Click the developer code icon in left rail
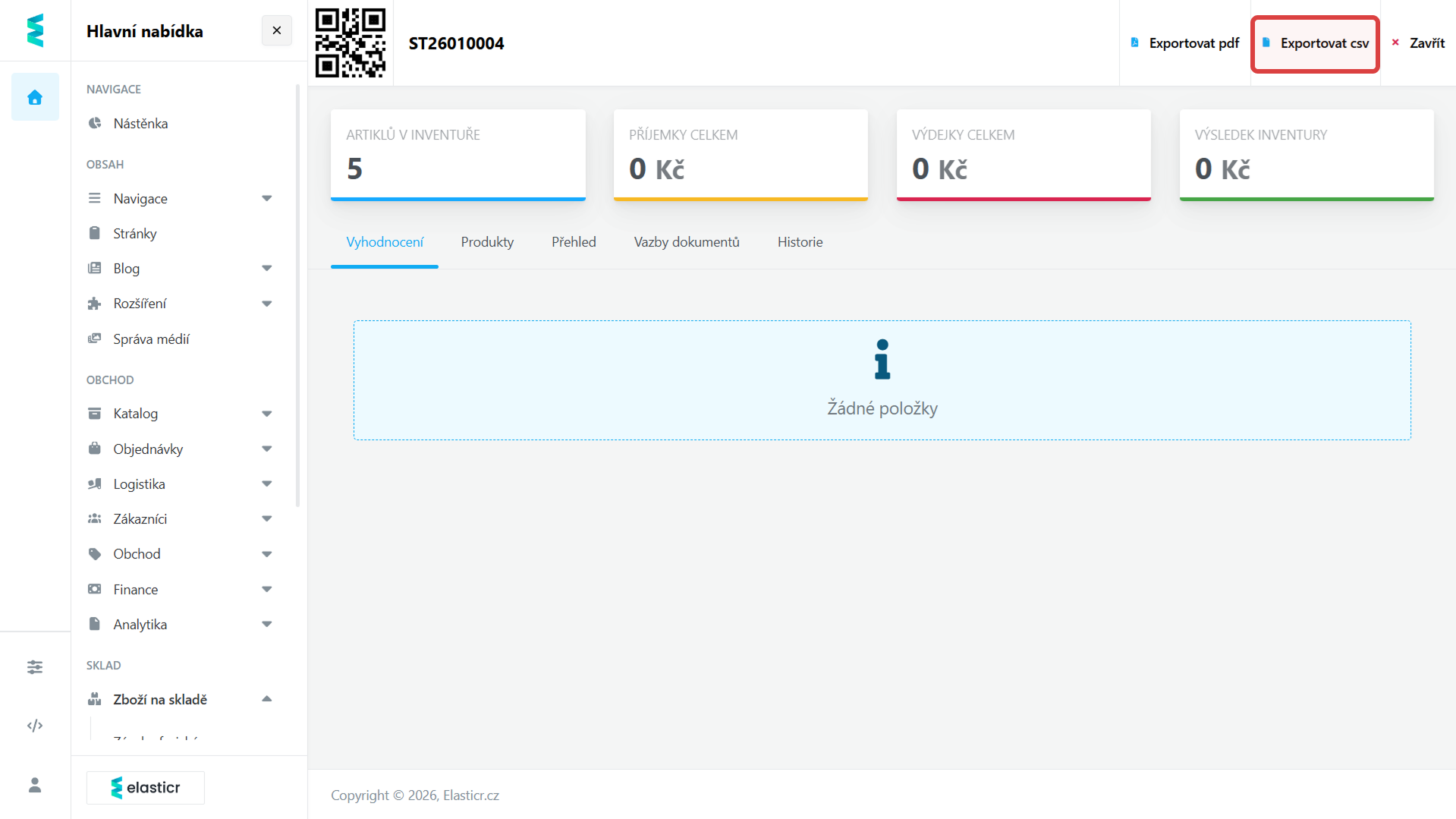This screenshot has height=819, width=1456. 35,726
